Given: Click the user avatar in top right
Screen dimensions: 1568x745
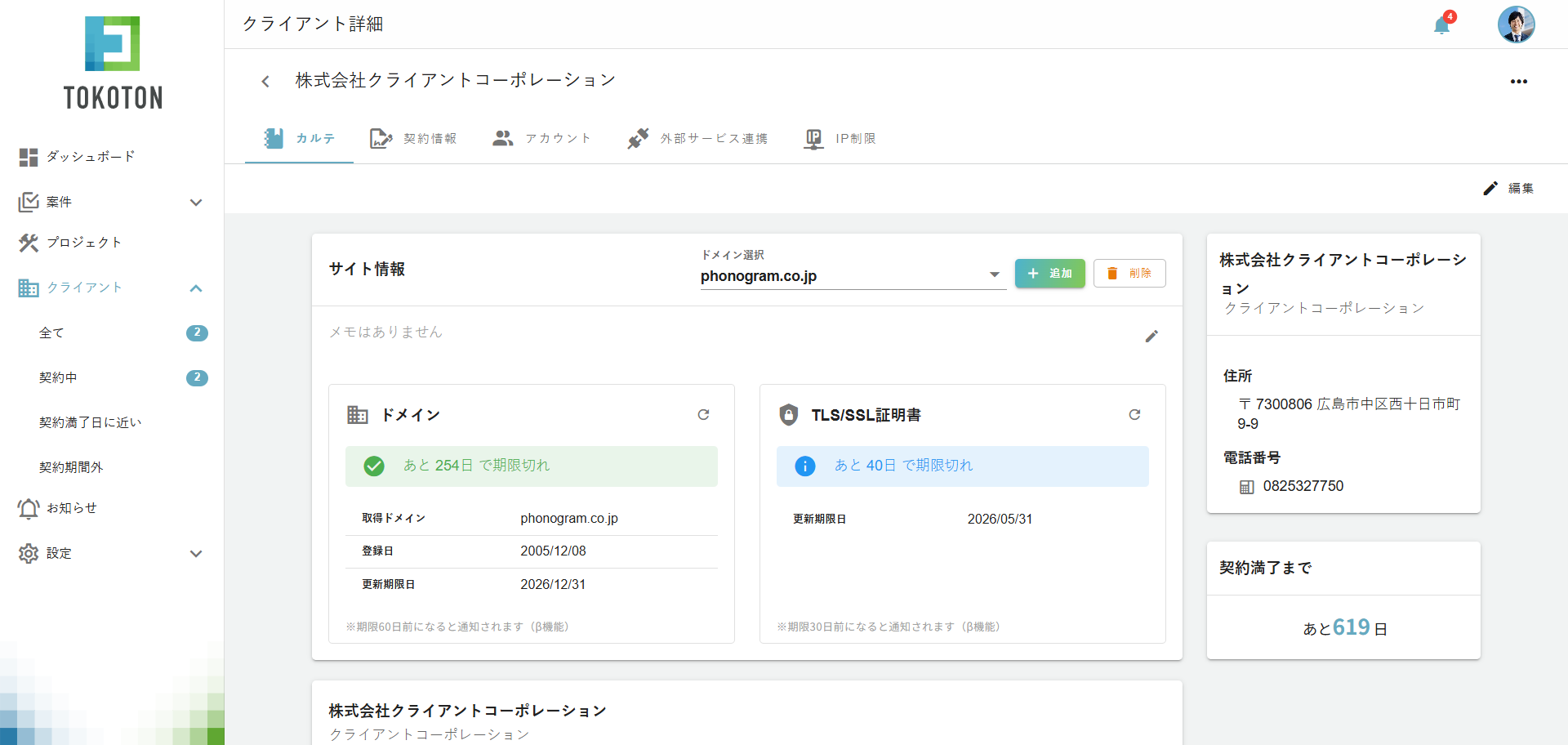Looking at the screenshot, I should point(1517,25).
